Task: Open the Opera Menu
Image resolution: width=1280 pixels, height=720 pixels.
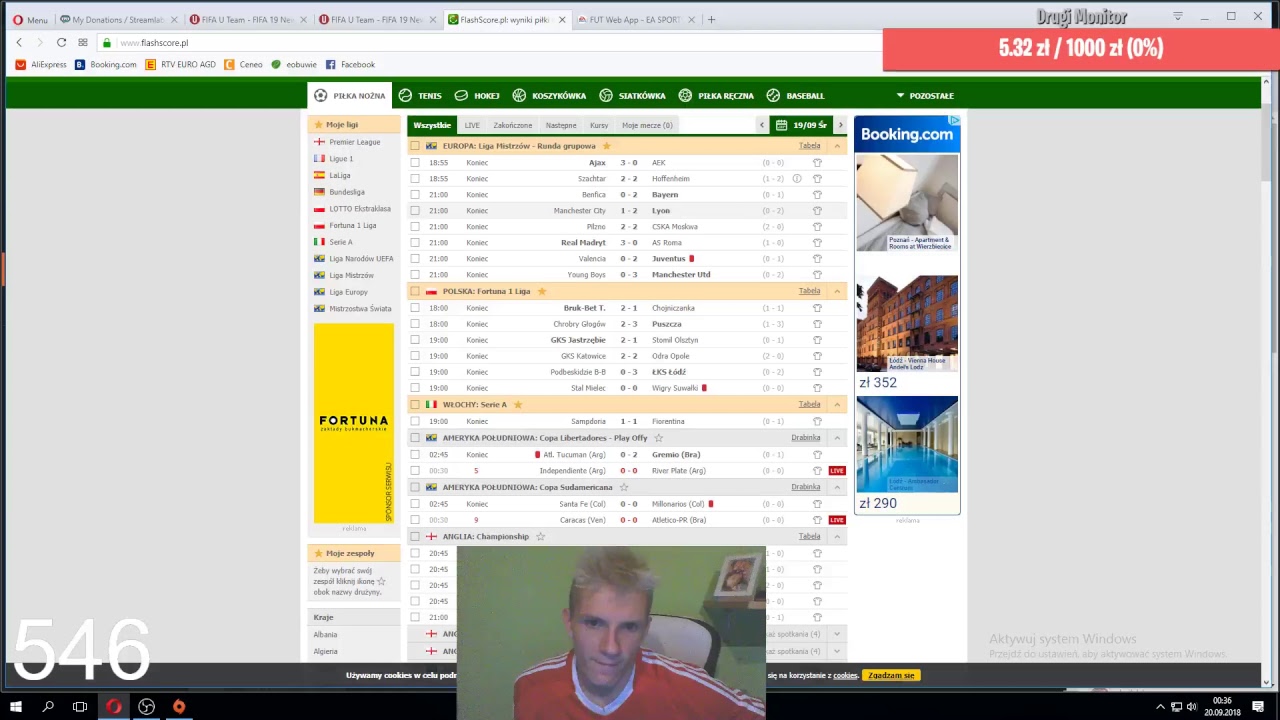Action: 30,20
